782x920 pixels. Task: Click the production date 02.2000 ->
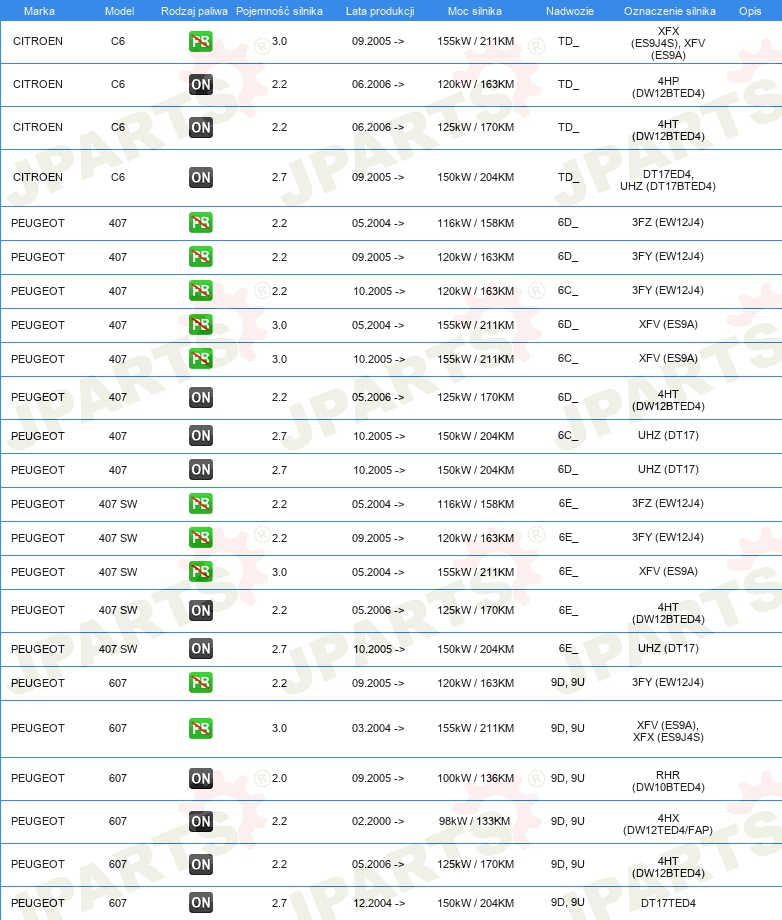(x=378, y=821)
